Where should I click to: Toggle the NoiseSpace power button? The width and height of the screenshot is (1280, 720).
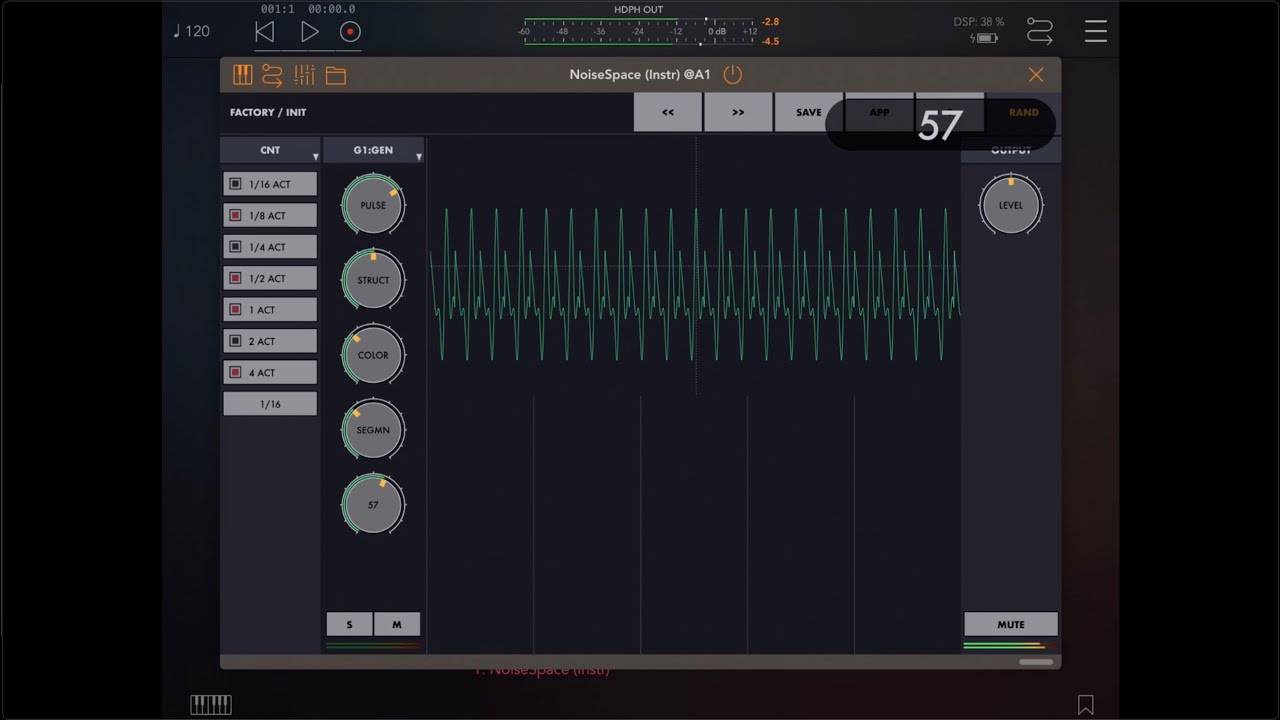pos(733,75)
